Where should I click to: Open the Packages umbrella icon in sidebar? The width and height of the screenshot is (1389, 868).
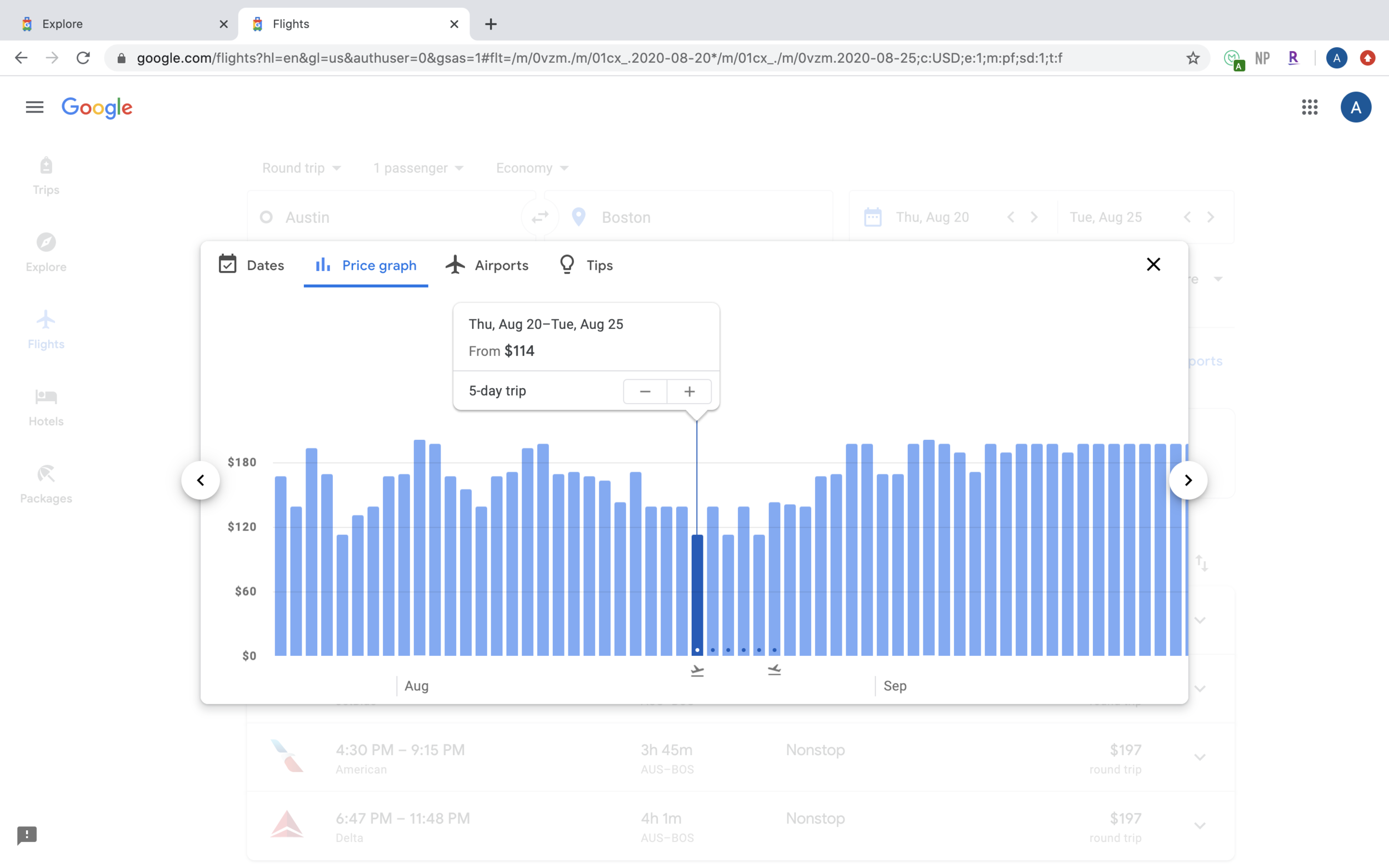(46, 474)
